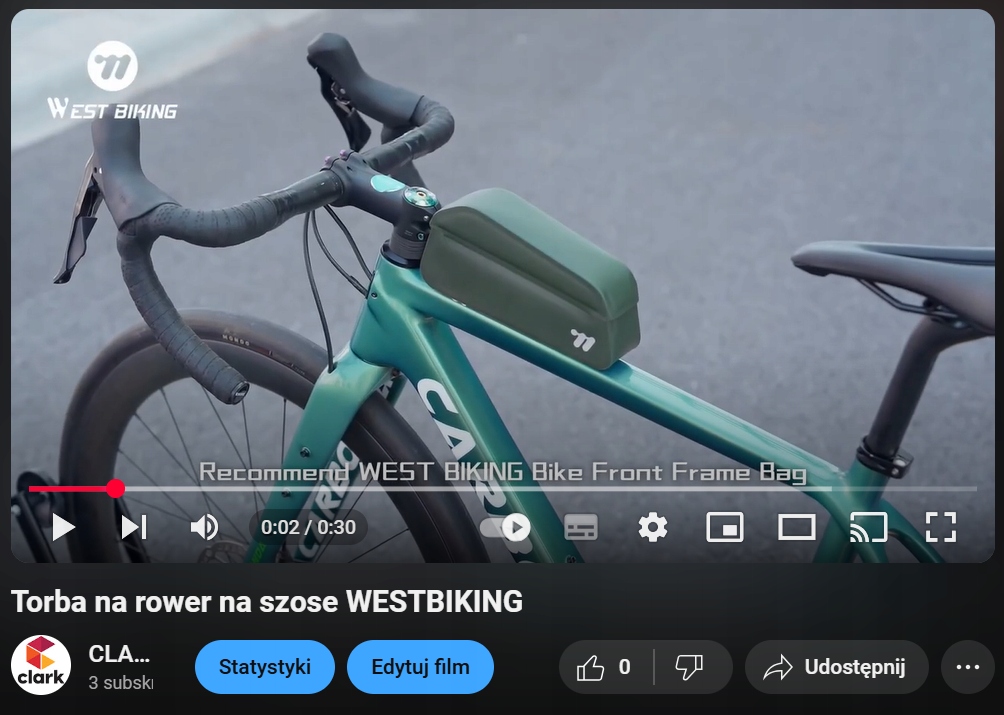Image resolution: width=1004 pixels, height=715 pixels.
Task: Skip to the next video
Action: 134,527
